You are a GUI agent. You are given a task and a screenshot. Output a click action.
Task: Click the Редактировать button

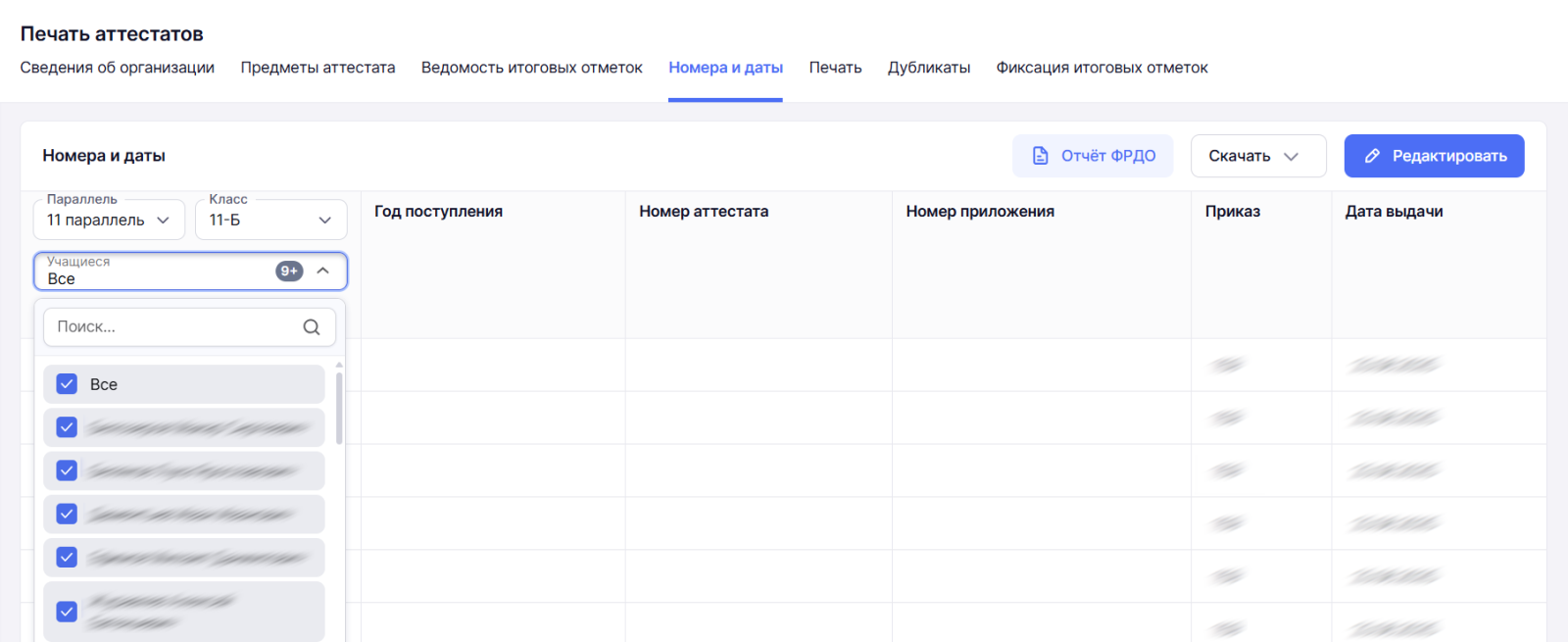(x=1434, y=156)
